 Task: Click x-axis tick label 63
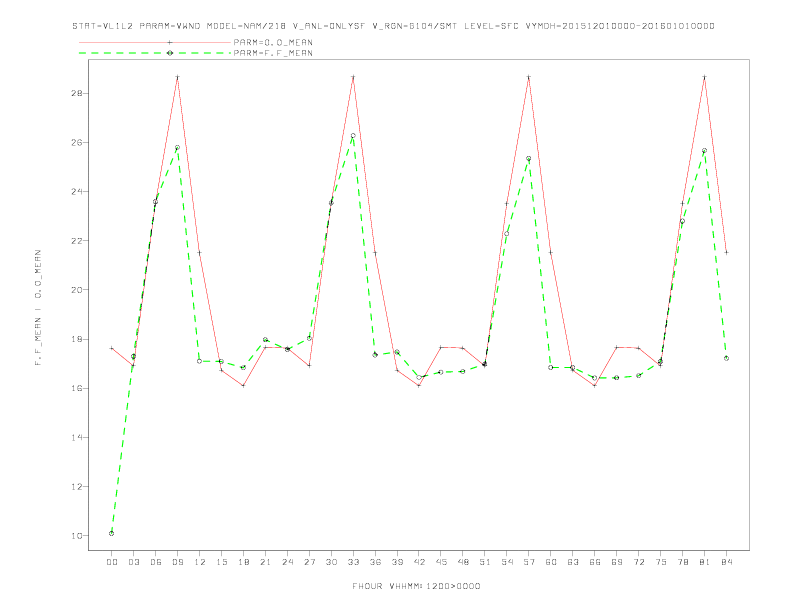573,562
